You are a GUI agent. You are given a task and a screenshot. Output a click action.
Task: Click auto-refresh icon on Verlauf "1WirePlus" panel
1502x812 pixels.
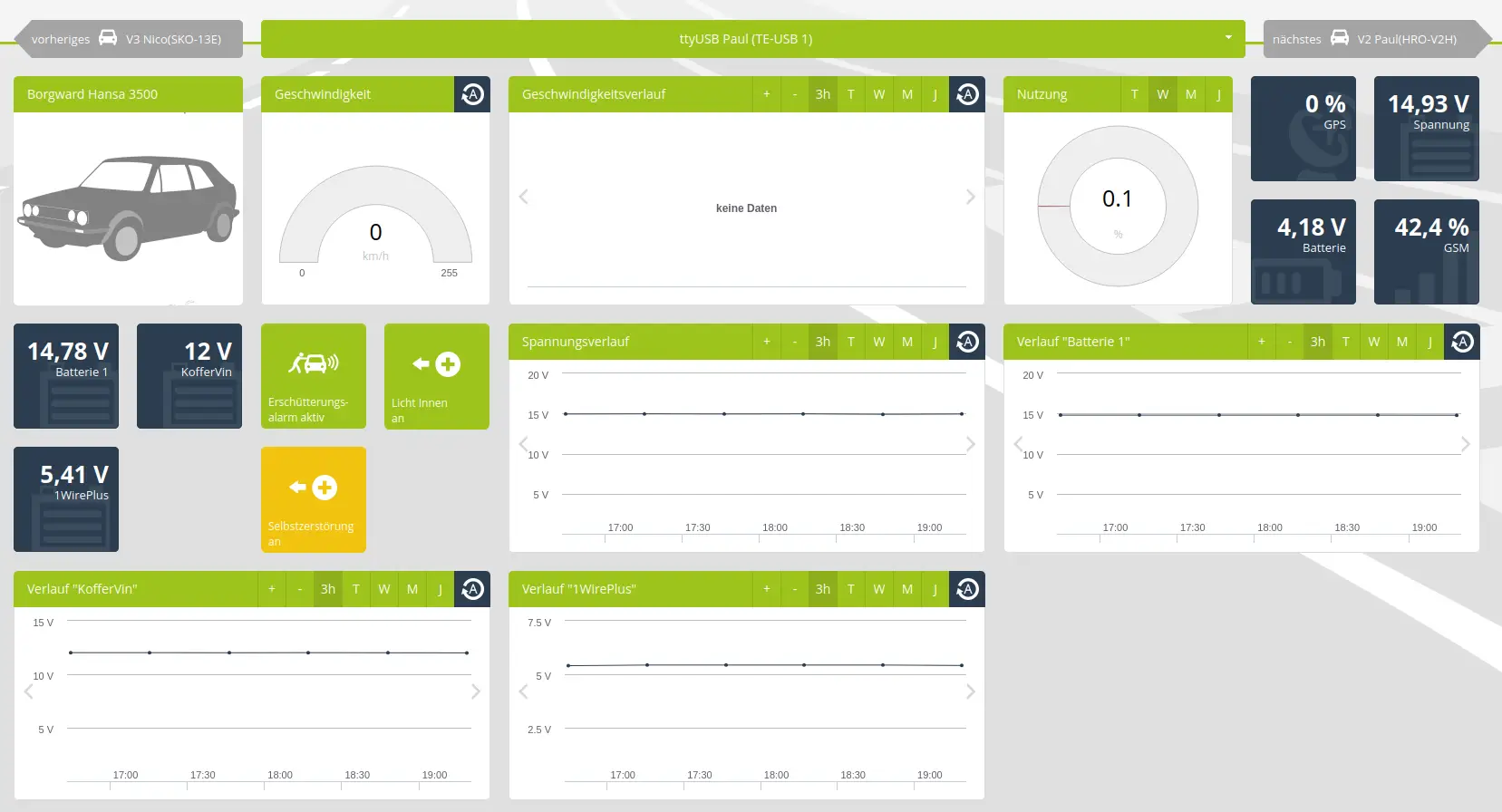tap(967, 589)
